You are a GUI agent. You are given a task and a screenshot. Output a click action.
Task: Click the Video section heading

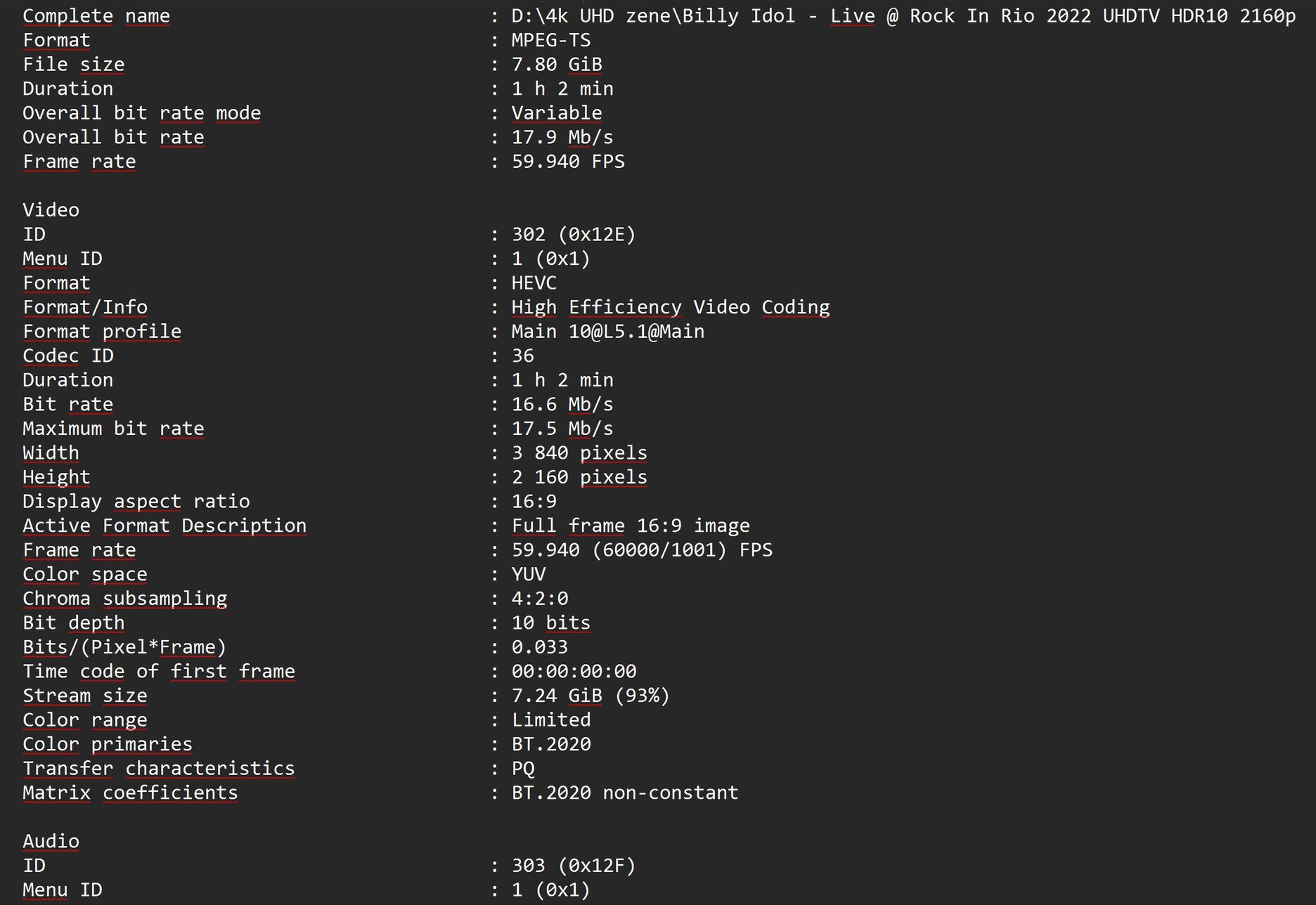click(51, 210)
